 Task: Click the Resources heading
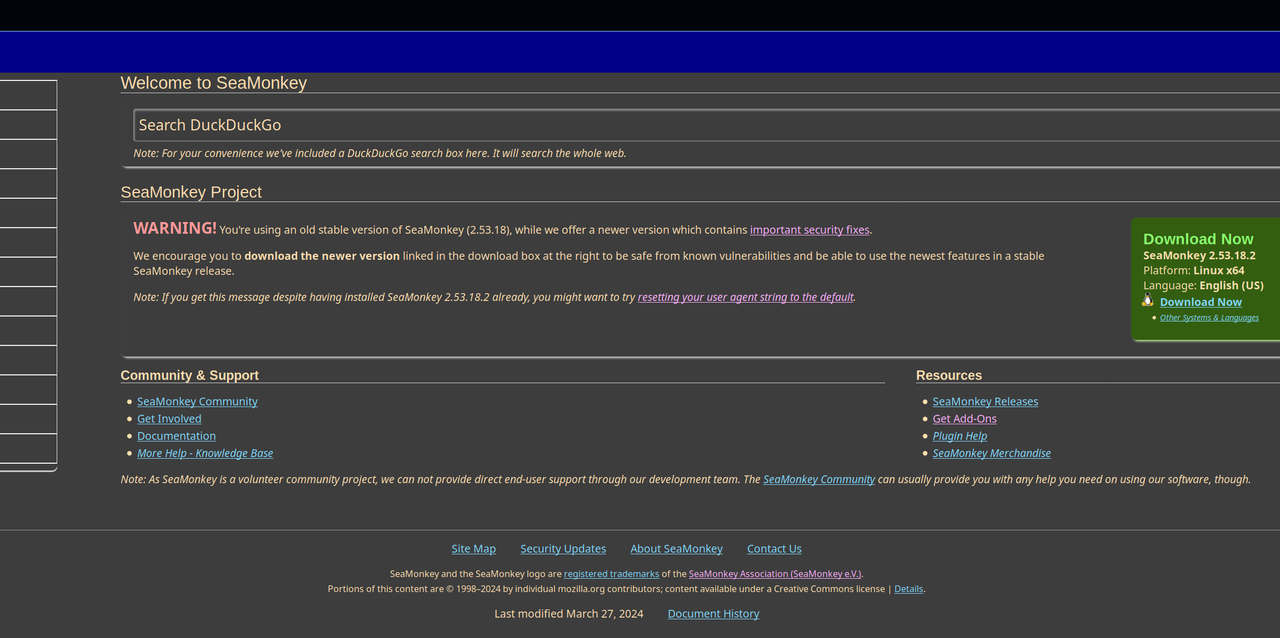coord(949,375)
